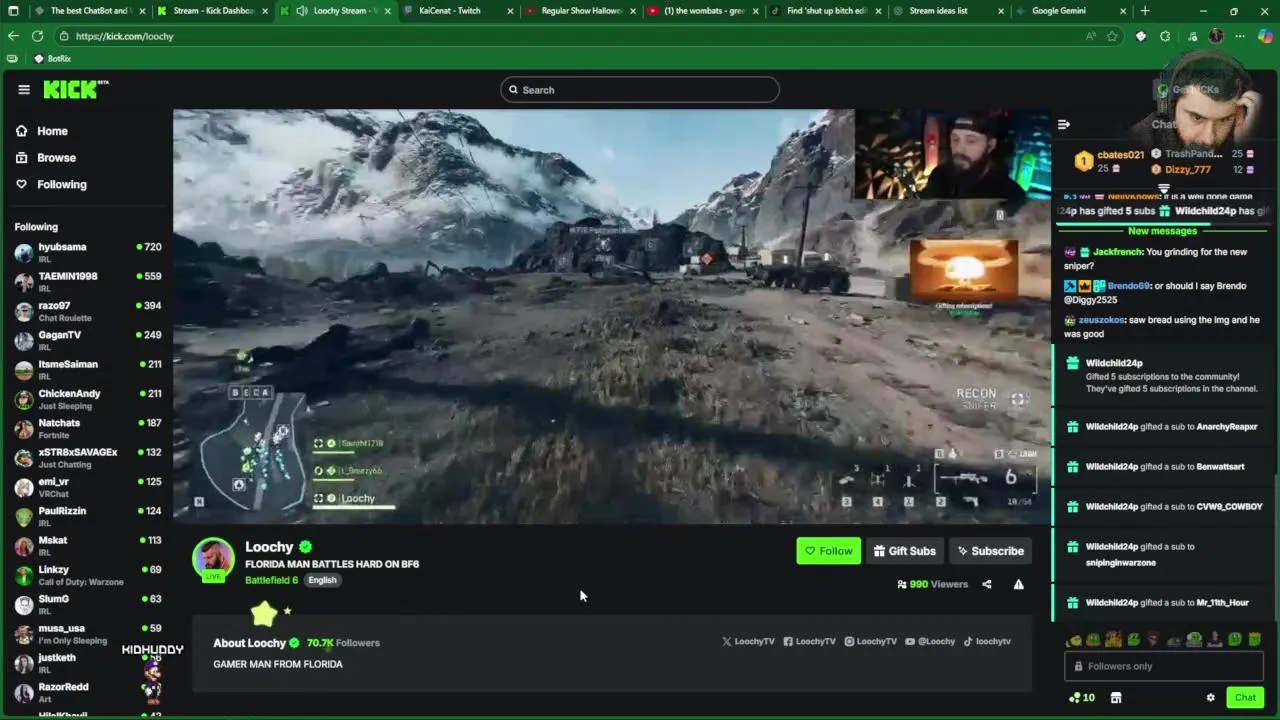Click the English language tag

322,580
